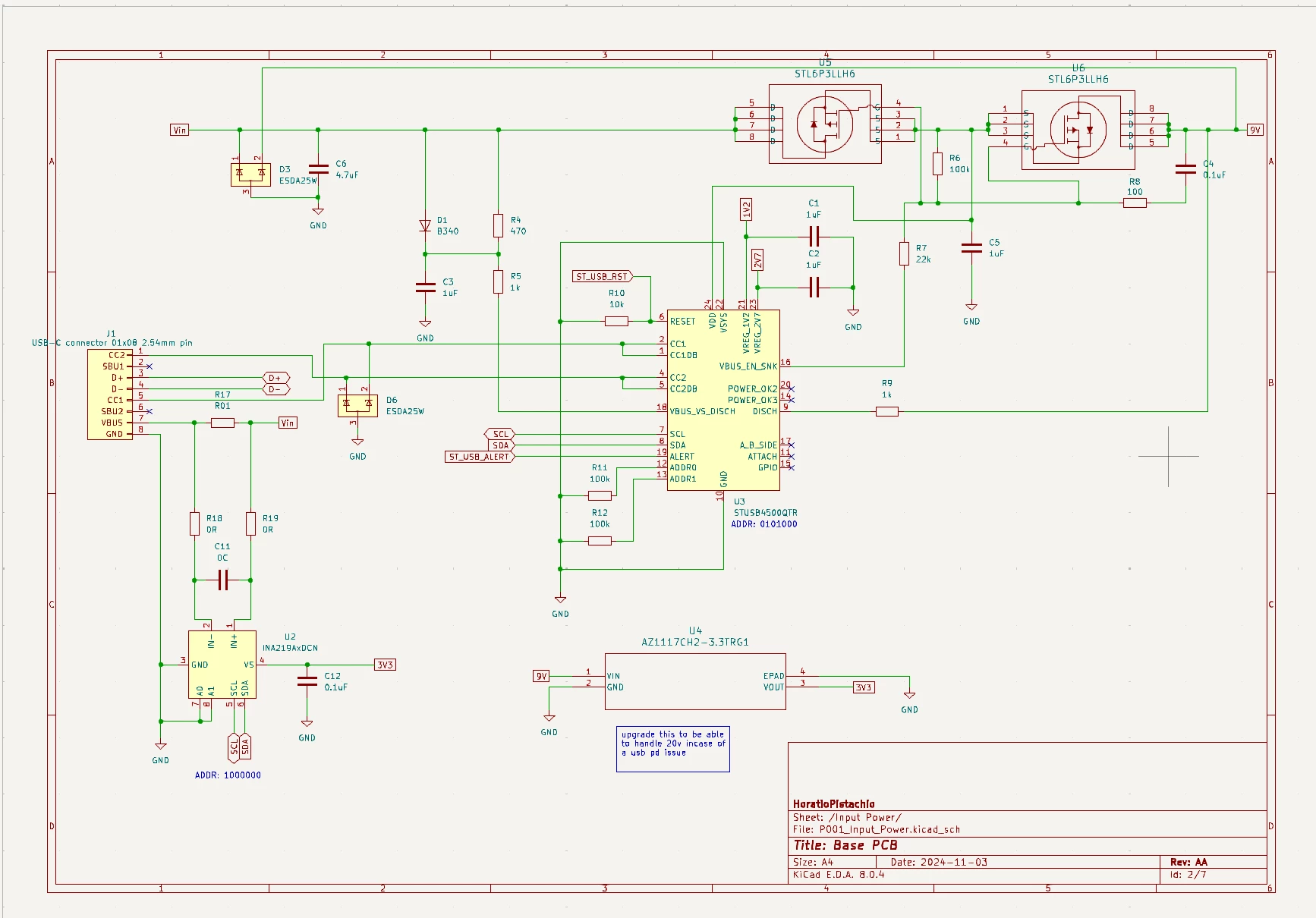Click the U3 STUSB4500QTR chip body
This screenshot has height=918, width=1316.
tap(723, 400)
